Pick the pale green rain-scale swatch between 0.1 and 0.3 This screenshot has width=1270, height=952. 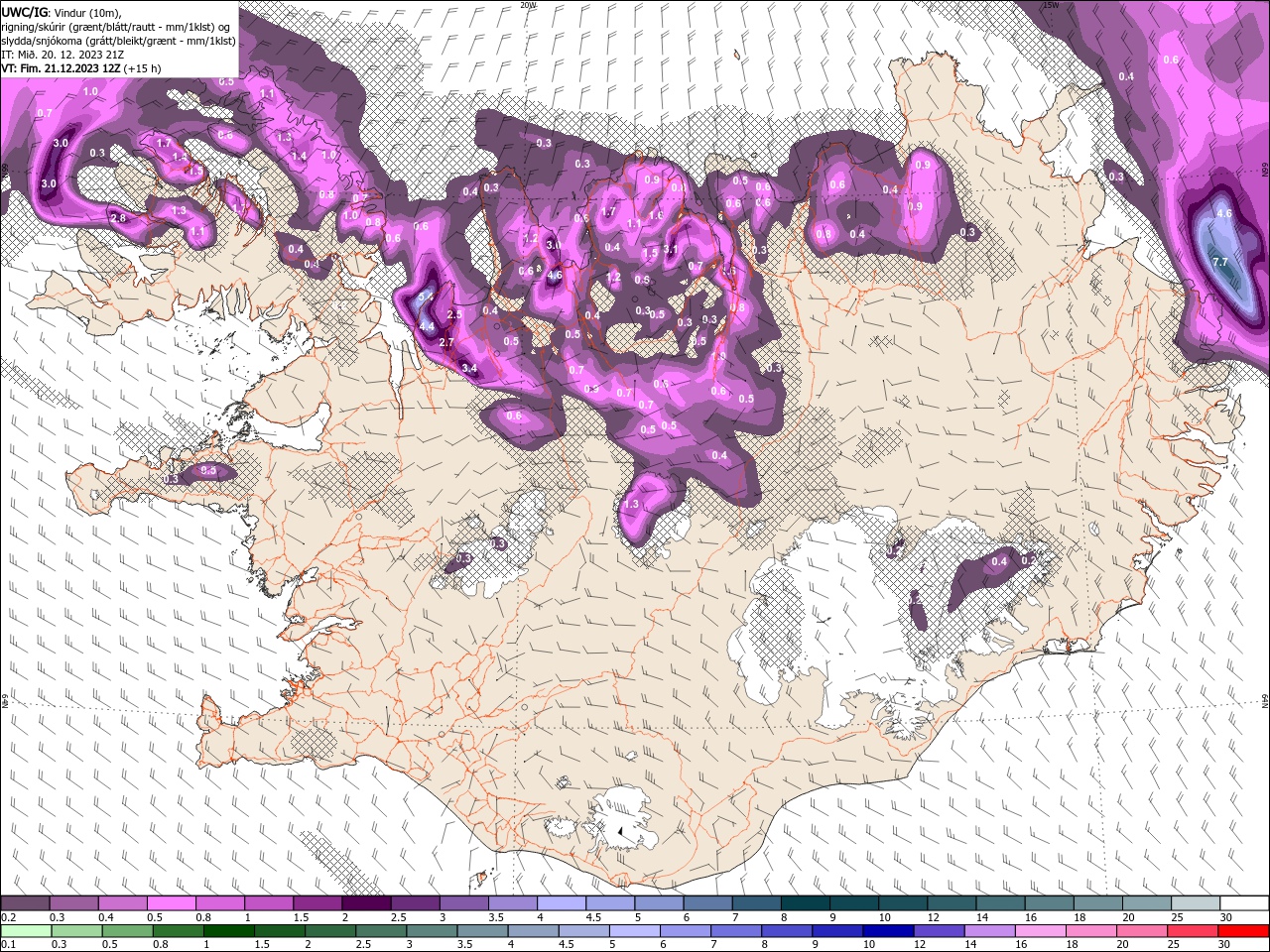27,930
